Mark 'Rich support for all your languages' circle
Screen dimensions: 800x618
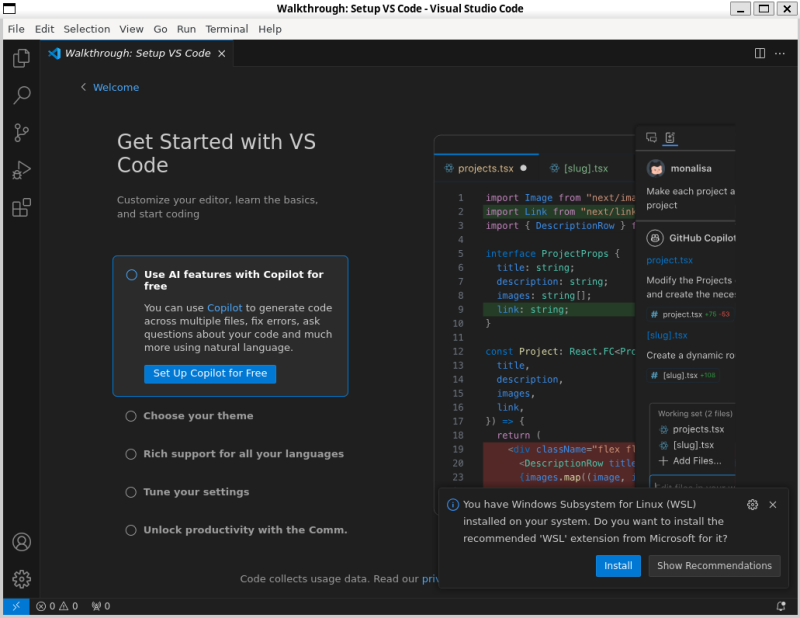131,454
